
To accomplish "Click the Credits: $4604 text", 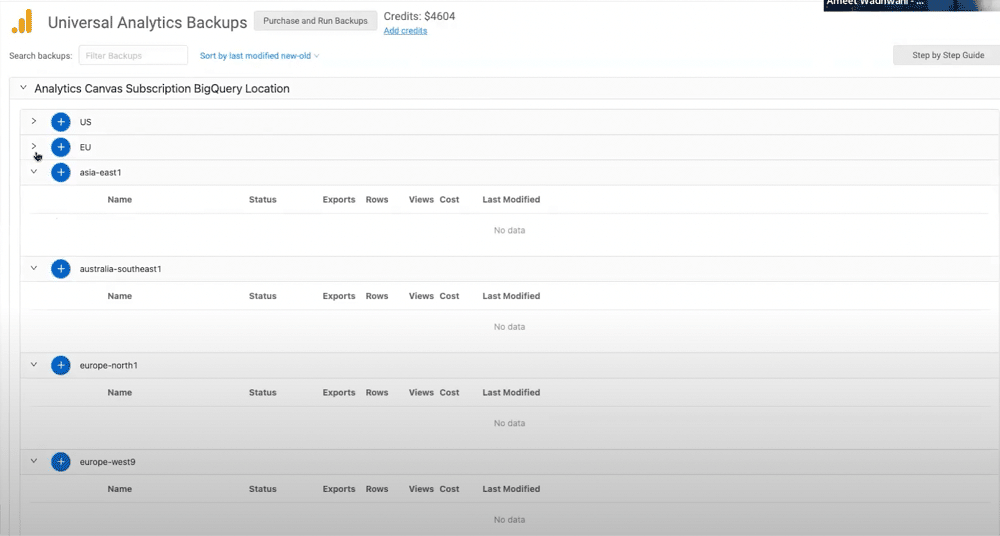I will [x=419, y=16].
